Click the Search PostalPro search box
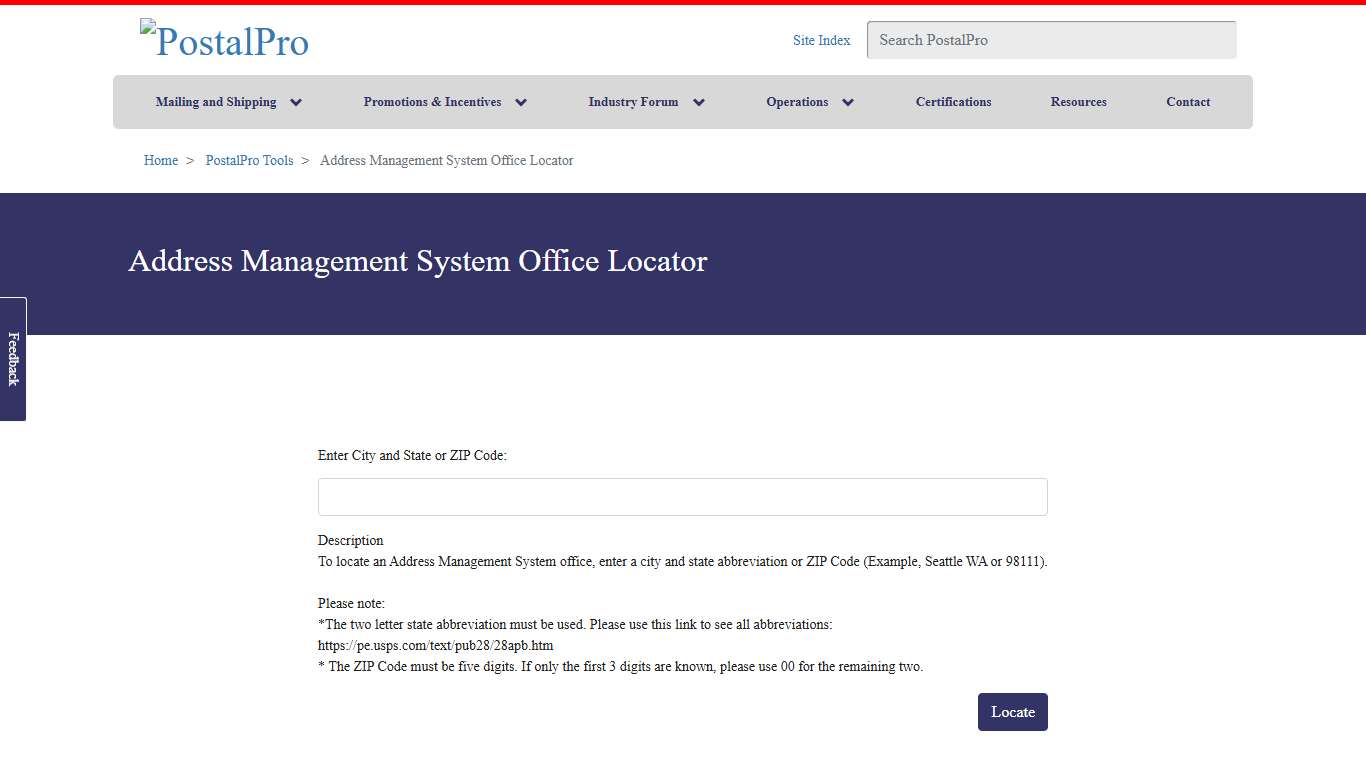The width and height of the screenshot is (1366, 768). [x=1051, y=39]
